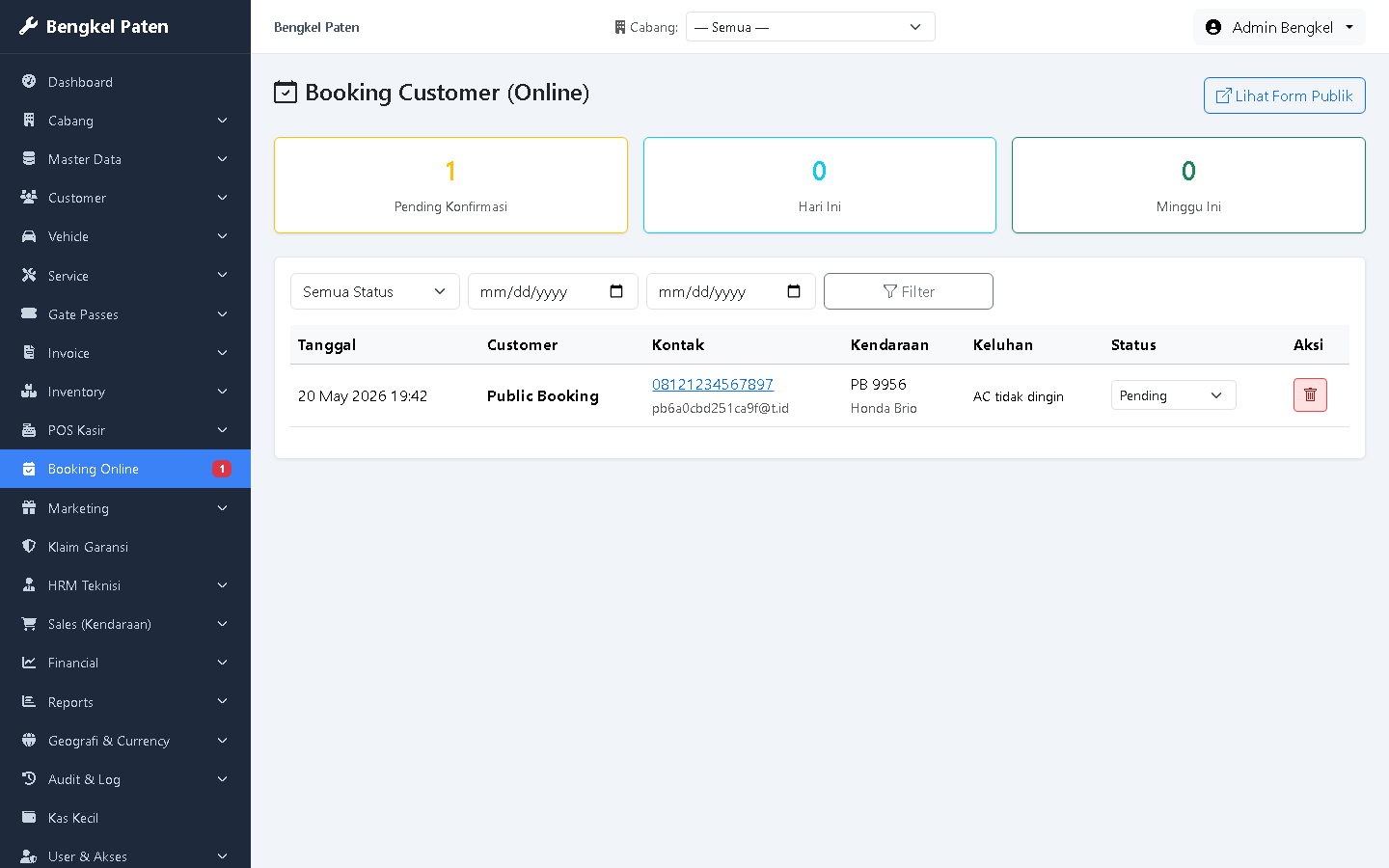
Task: Click the Lihat Form Publik button
Action: [1284, 95]
